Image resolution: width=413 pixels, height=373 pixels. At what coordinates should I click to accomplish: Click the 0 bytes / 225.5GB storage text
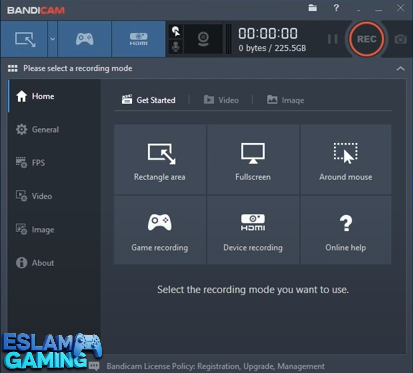(x=272, y=48)
